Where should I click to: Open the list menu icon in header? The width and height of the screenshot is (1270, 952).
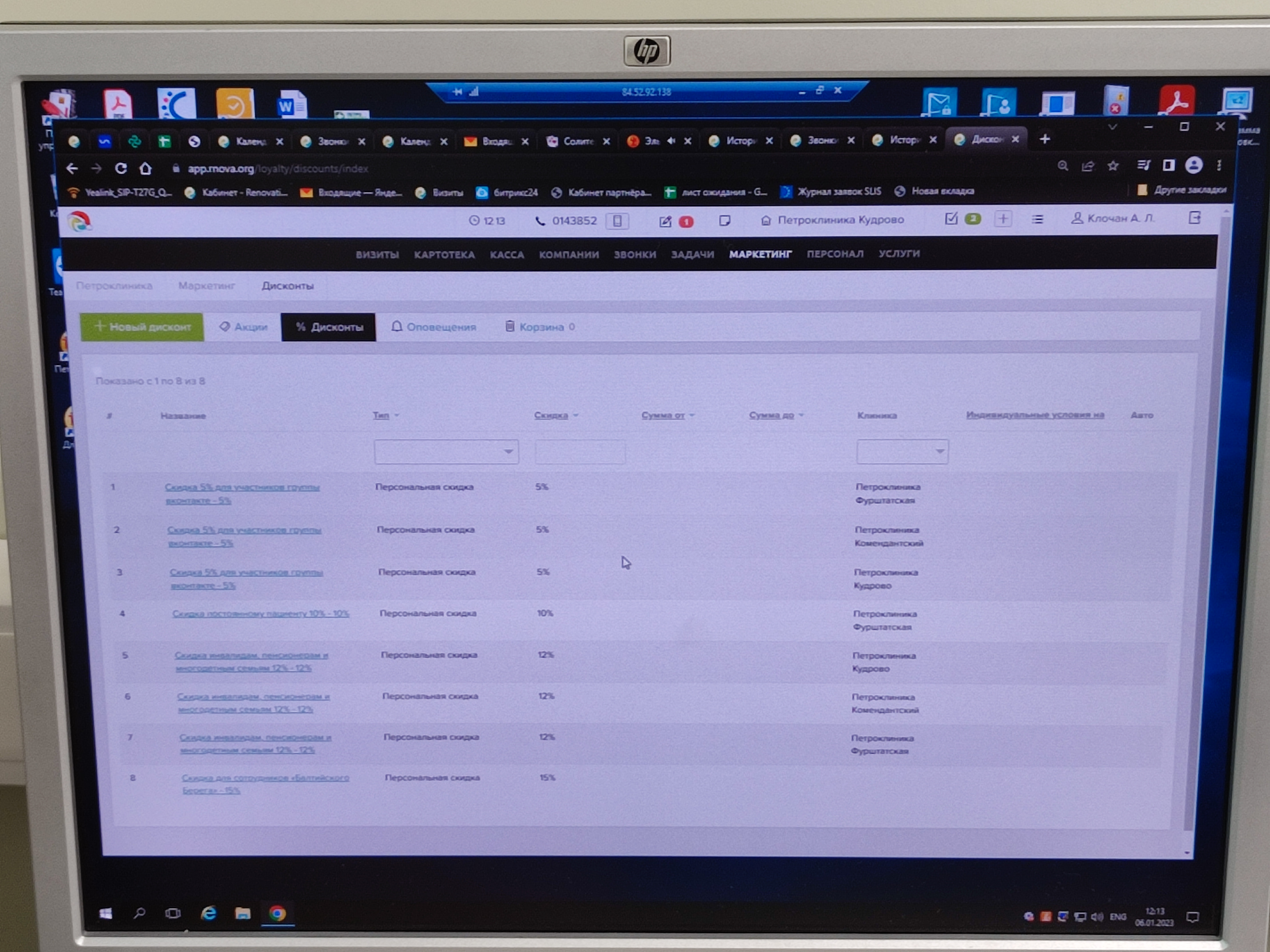[1037, 219]
